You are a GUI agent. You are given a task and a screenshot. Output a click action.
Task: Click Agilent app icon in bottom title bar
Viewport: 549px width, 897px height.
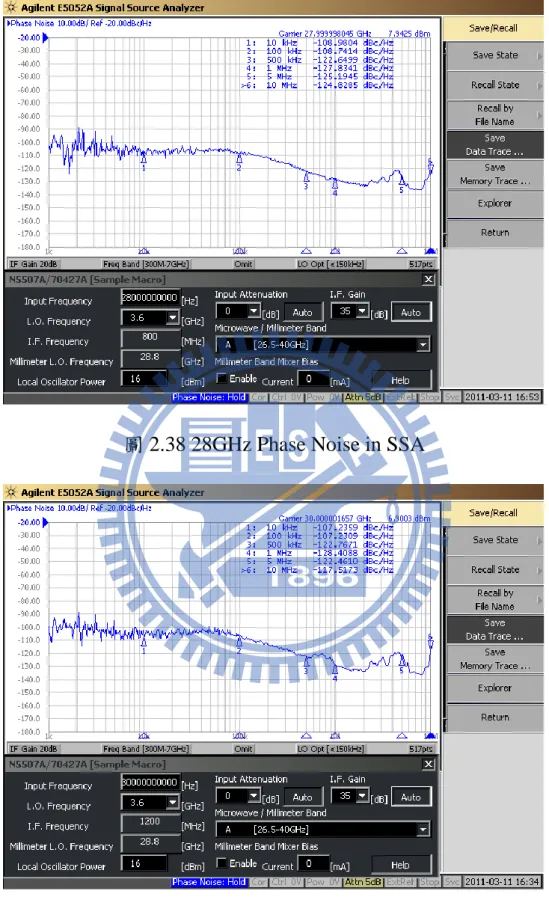11,492
